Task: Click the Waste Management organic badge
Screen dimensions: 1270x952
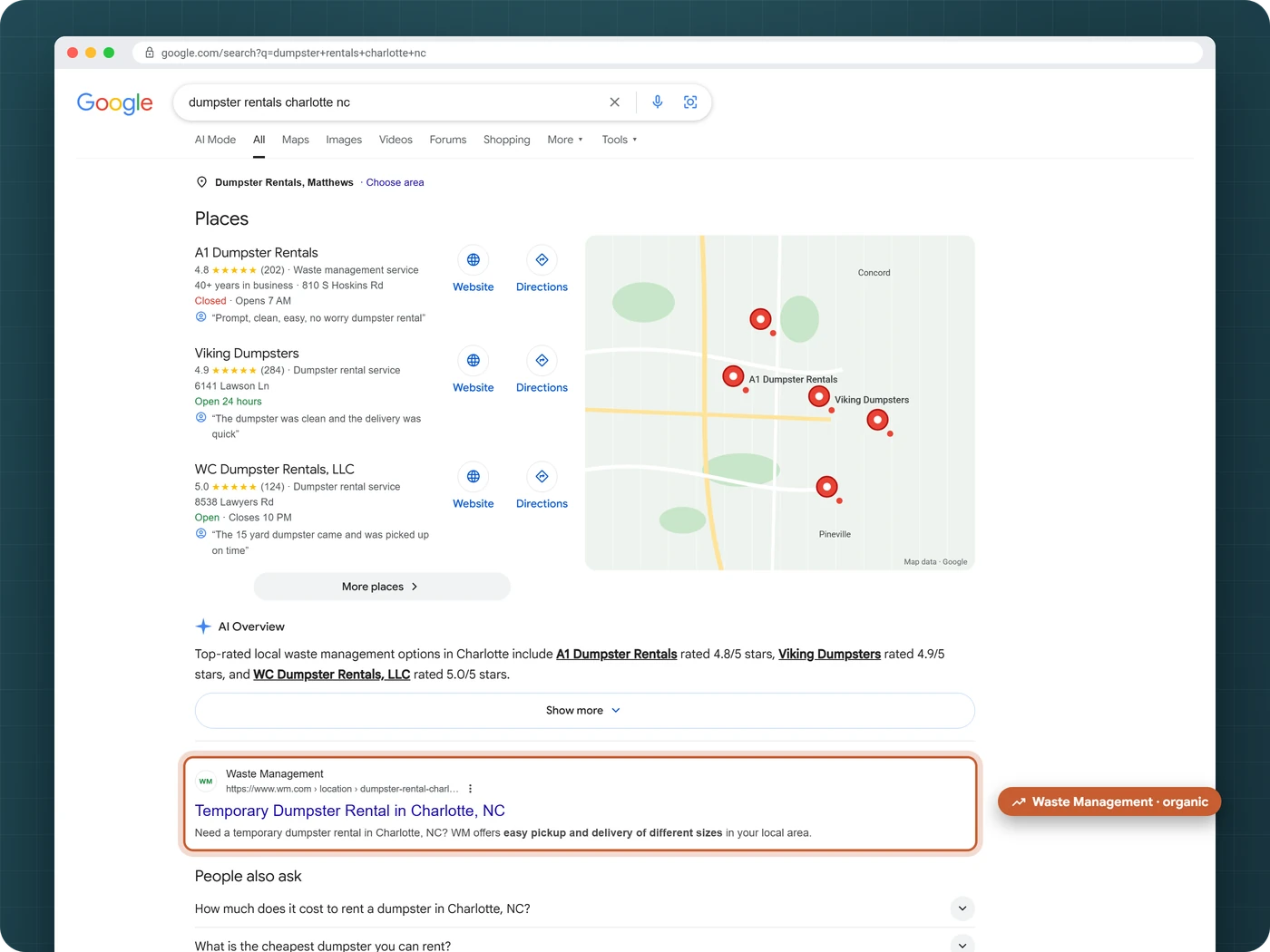Action: coord(1109,801)
